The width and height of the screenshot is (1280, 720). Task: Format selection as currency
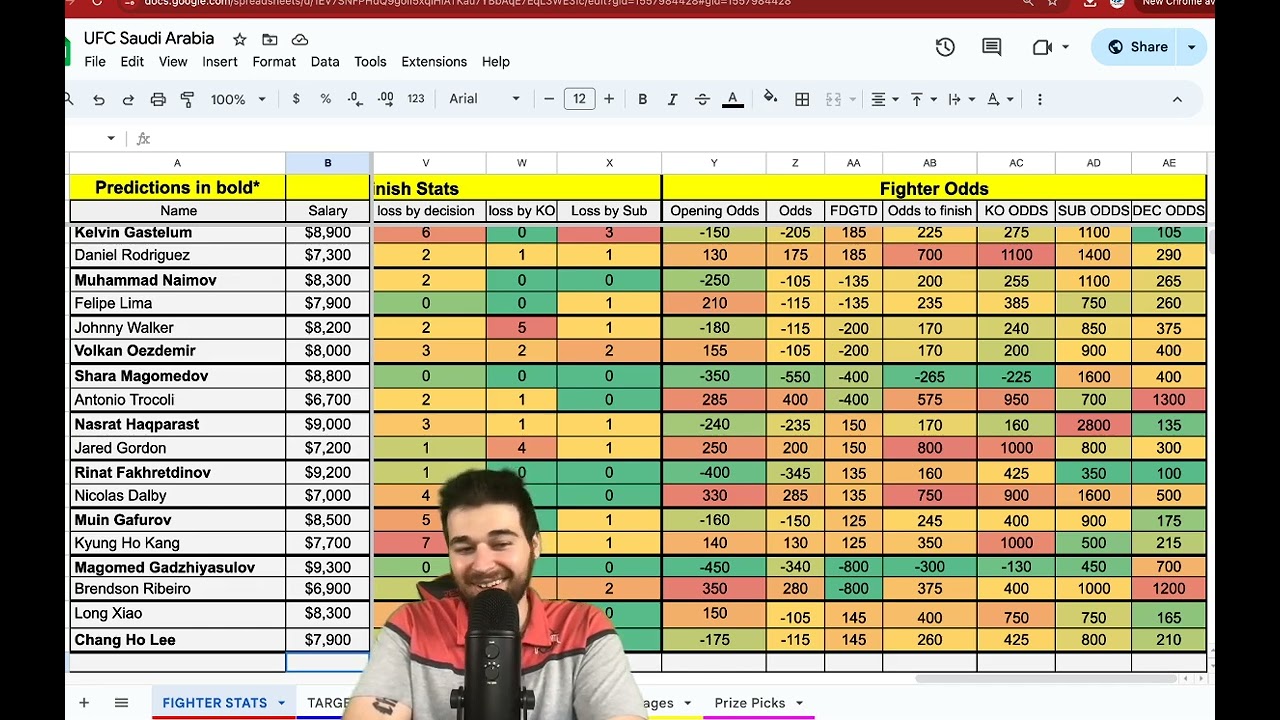point(296,99)
